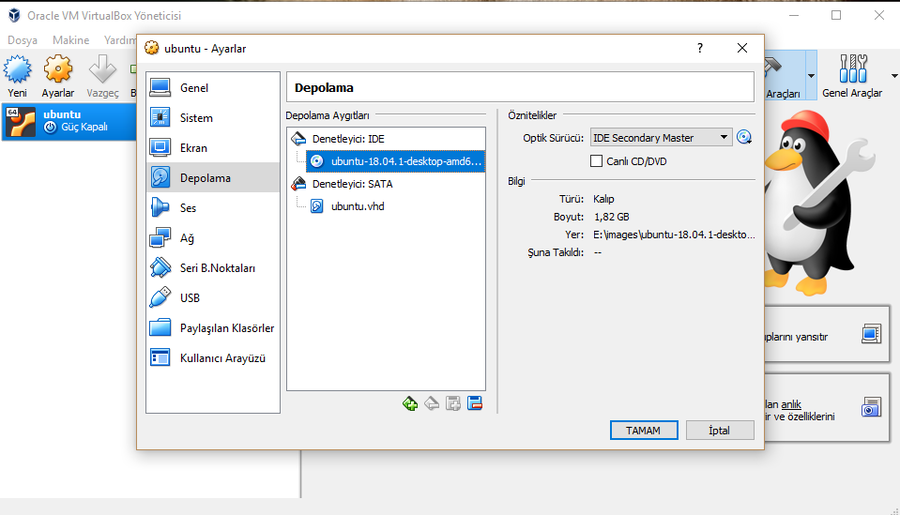Select Denetleyici: IDE controller in tree

(347, 138)
